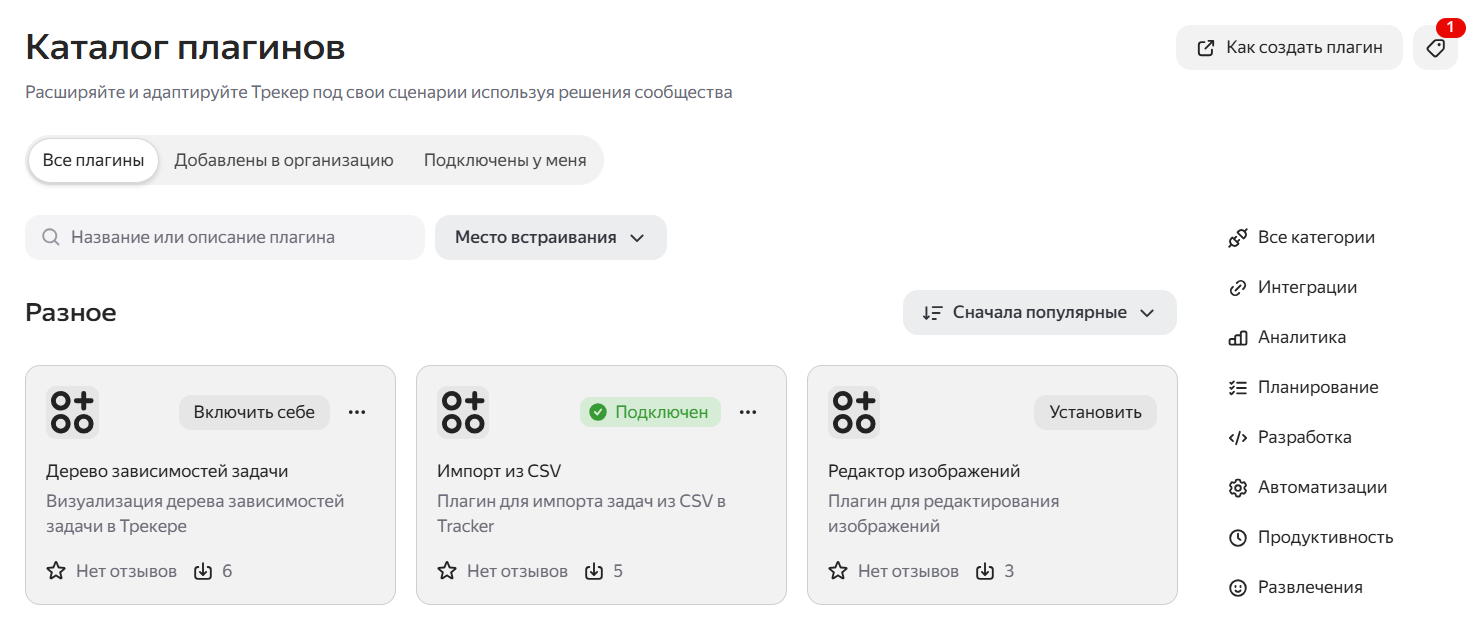The width and height of the screenshot is (1481, 622).
Task: Choose the Автоматизации gear category
Action: tap(1307, 488)
